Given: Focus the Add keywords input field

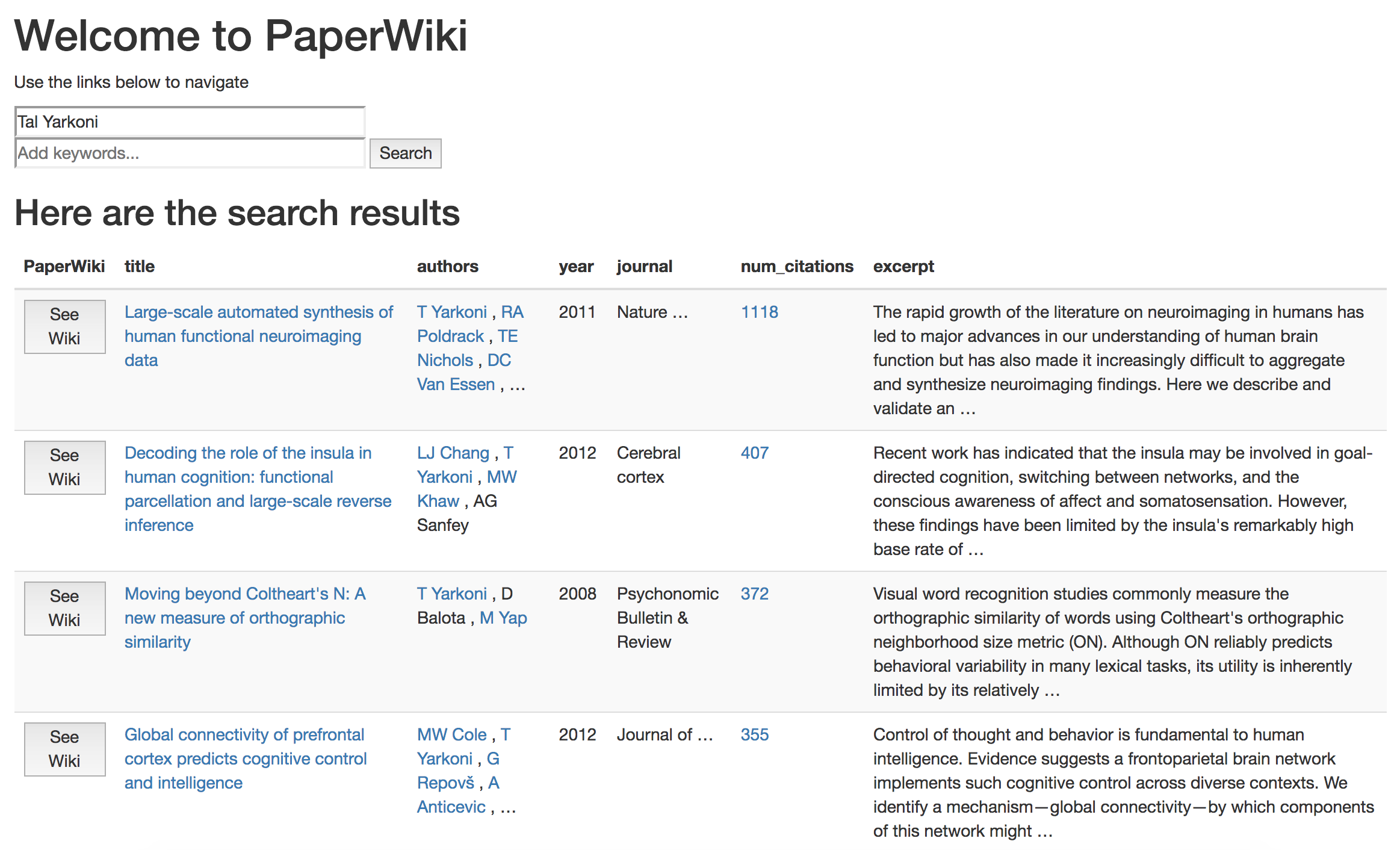Looking at the screenshot, I should point(189,153).
